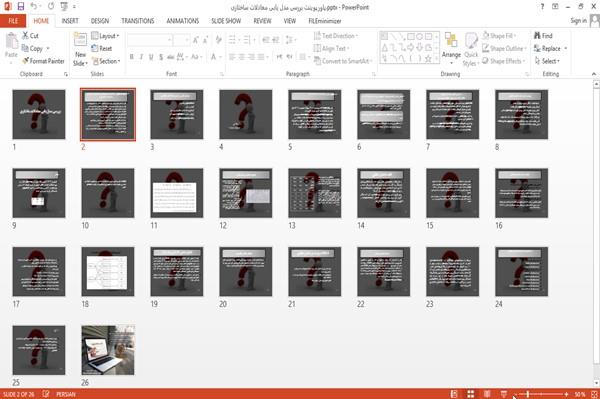The height and width of the screenshot is (399, 600).
Task: Toggle Bold formatting
Action: (x=132, y=57)
